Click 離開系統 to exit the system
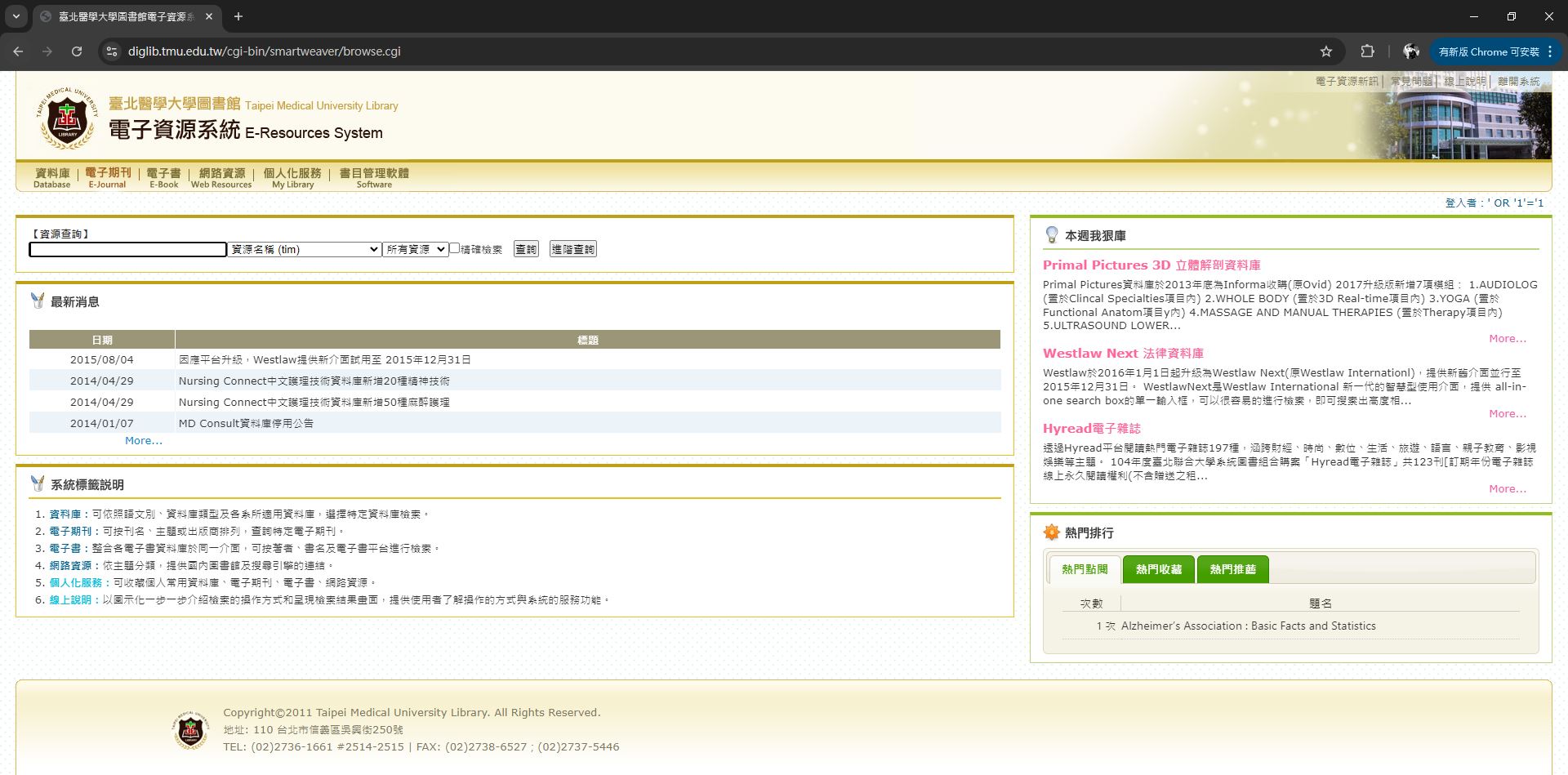Viewport: 1568px width, 775px height. [1519, 81]
